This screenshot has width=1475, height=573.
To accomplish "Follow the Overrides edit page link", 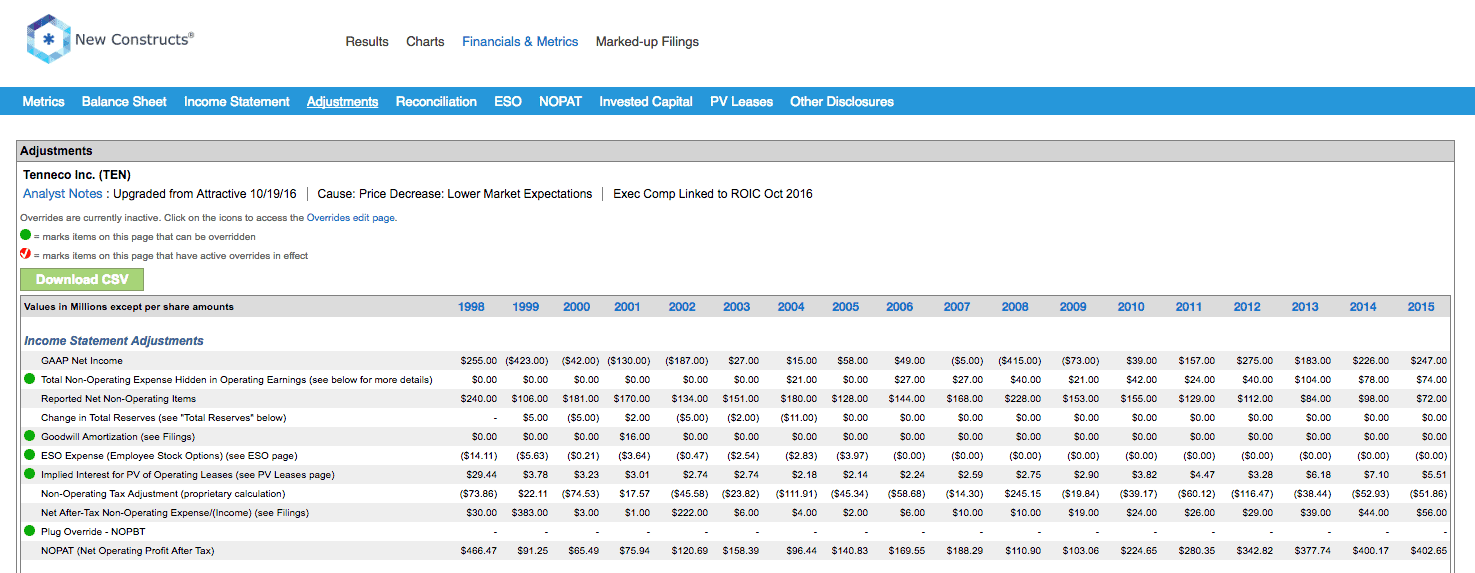I will [351, 217].
